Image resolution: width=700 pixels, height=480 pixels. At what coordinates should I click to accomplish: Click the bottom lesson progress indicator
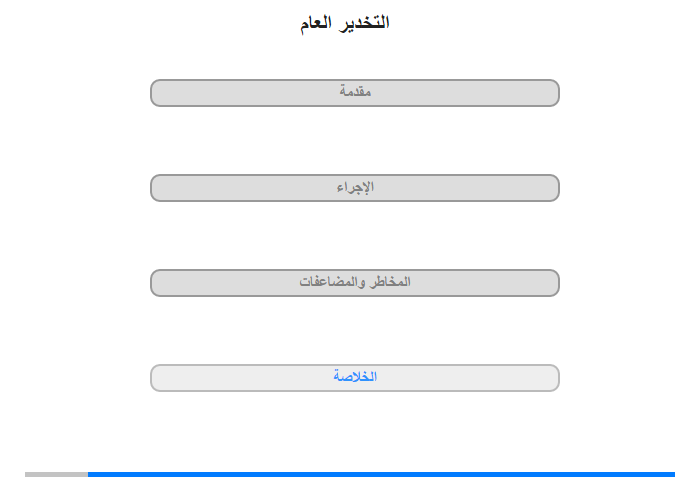coord(350,474)
